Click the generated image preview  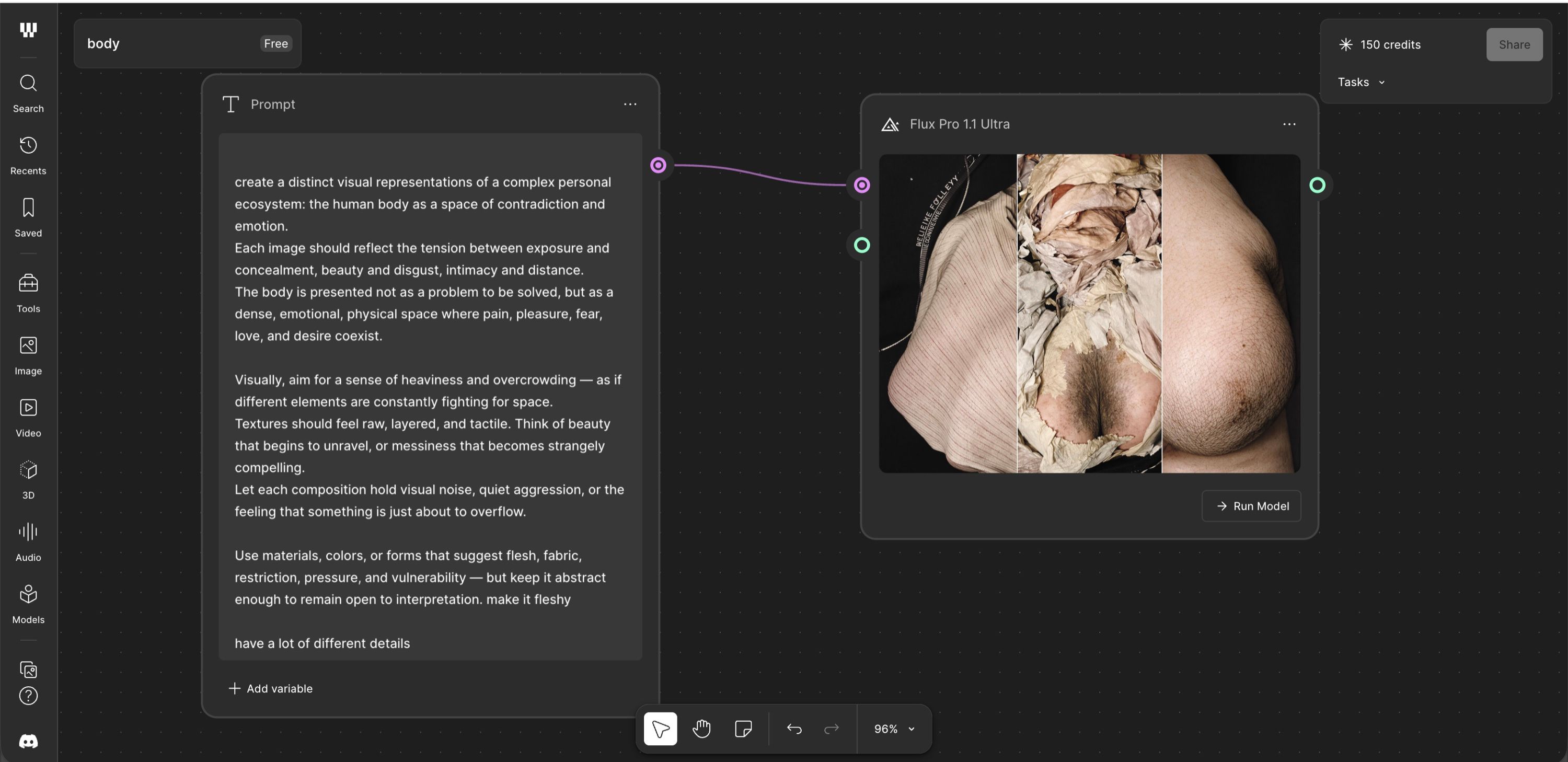coord(1090,314)
